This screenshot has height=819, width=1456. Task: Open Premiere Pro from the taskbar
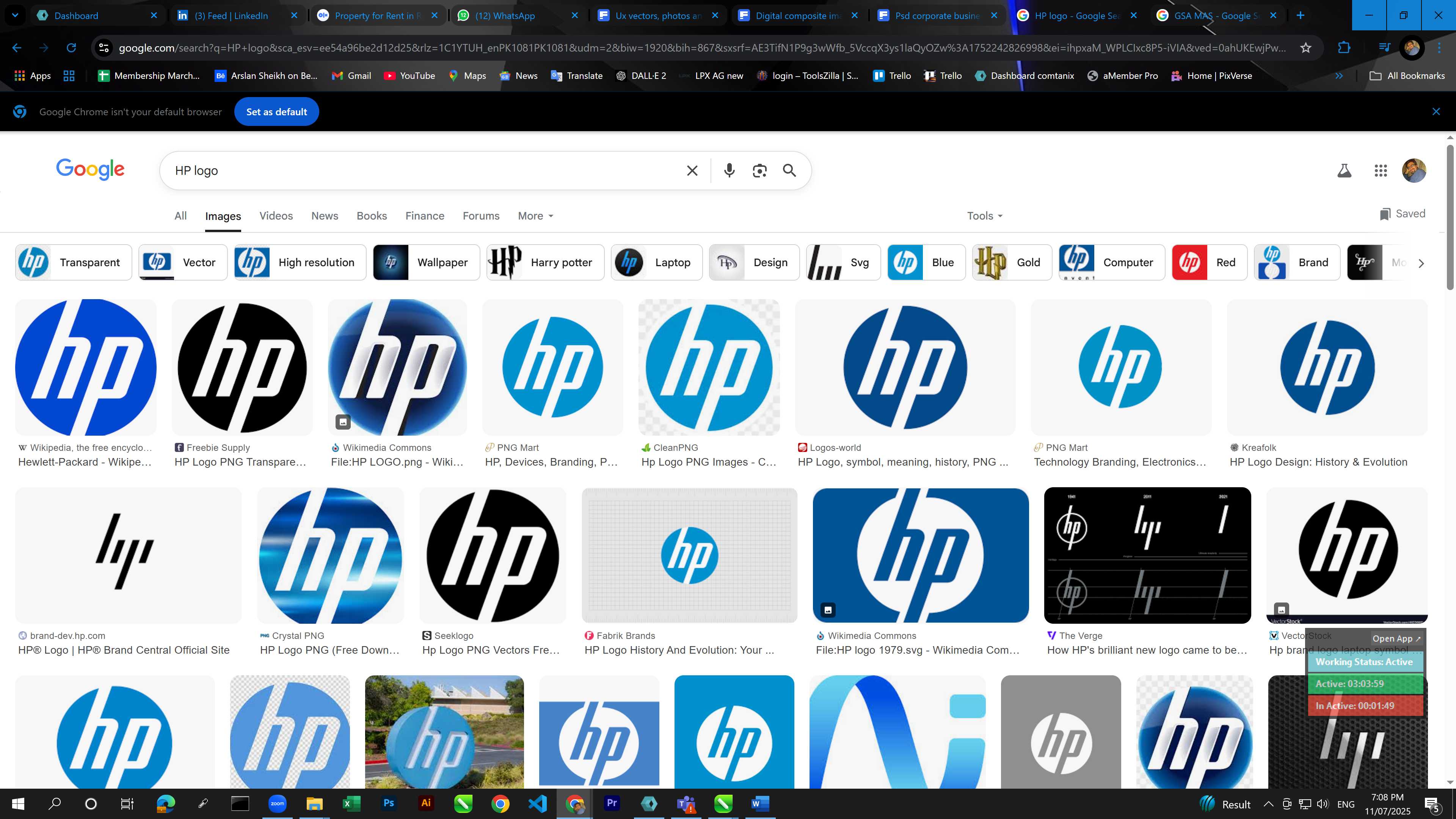point(612,803)
